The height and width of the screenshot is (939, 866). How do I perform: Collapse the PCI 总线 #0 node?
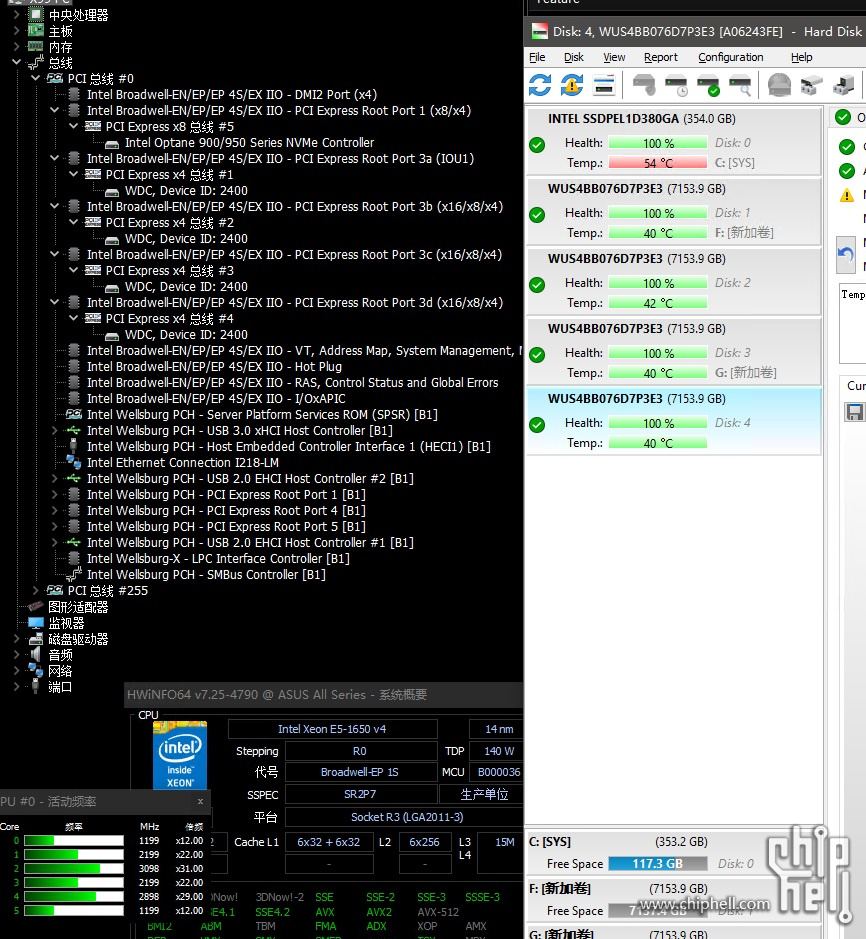(35, 78)
